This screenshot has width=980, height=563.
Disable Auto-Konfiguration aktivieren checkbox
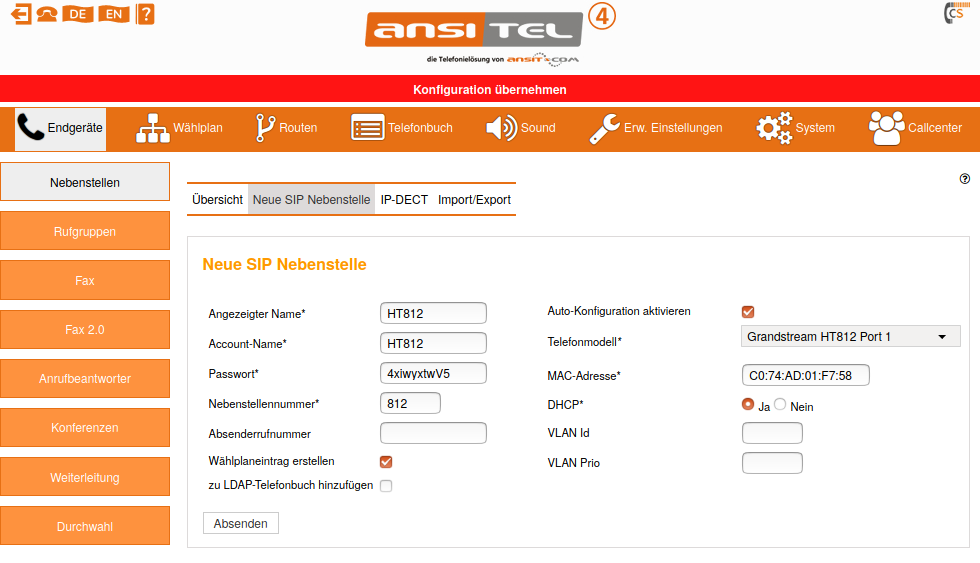[x=748, y=312]
